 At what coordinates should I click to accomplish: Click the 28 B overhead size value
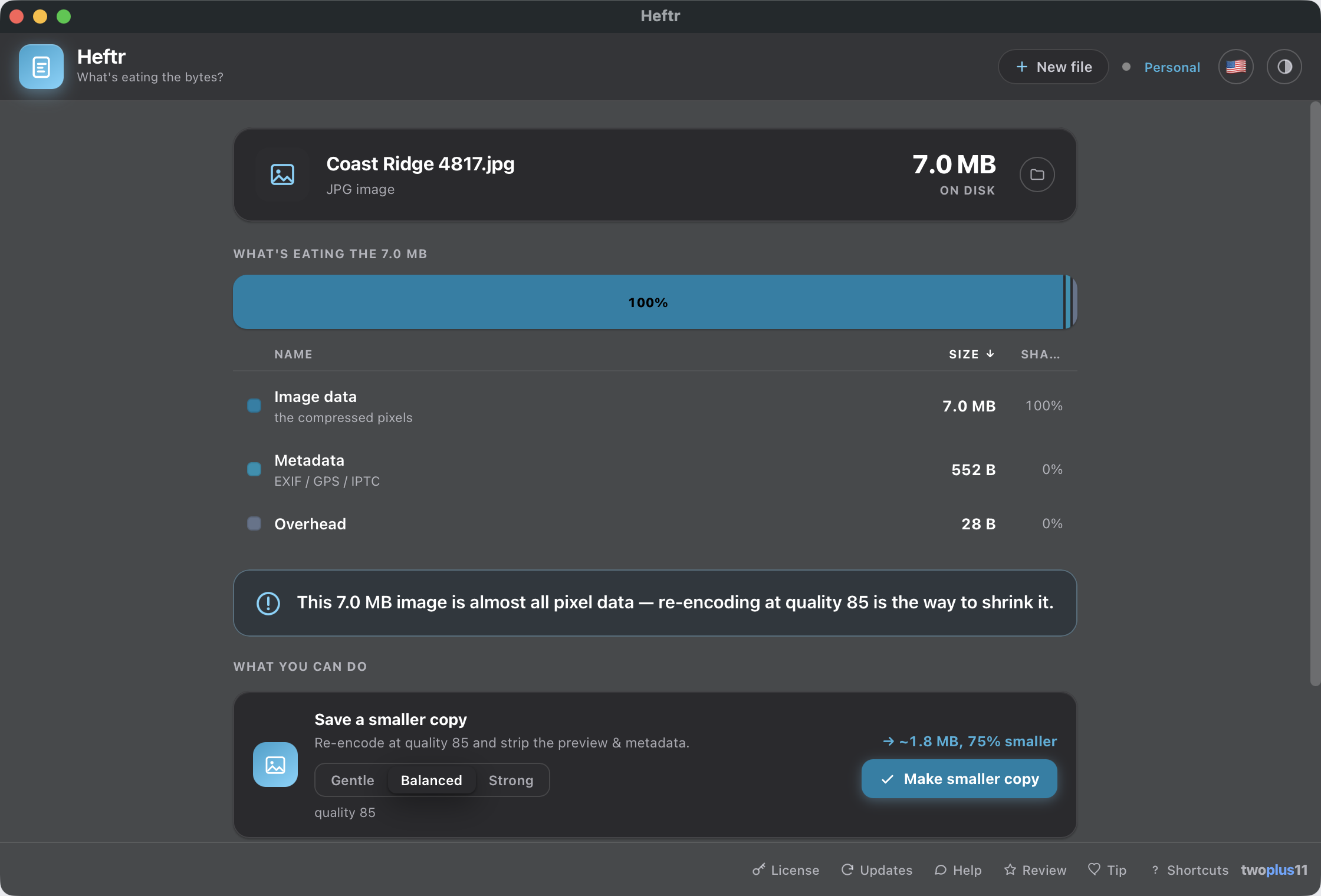978,524
